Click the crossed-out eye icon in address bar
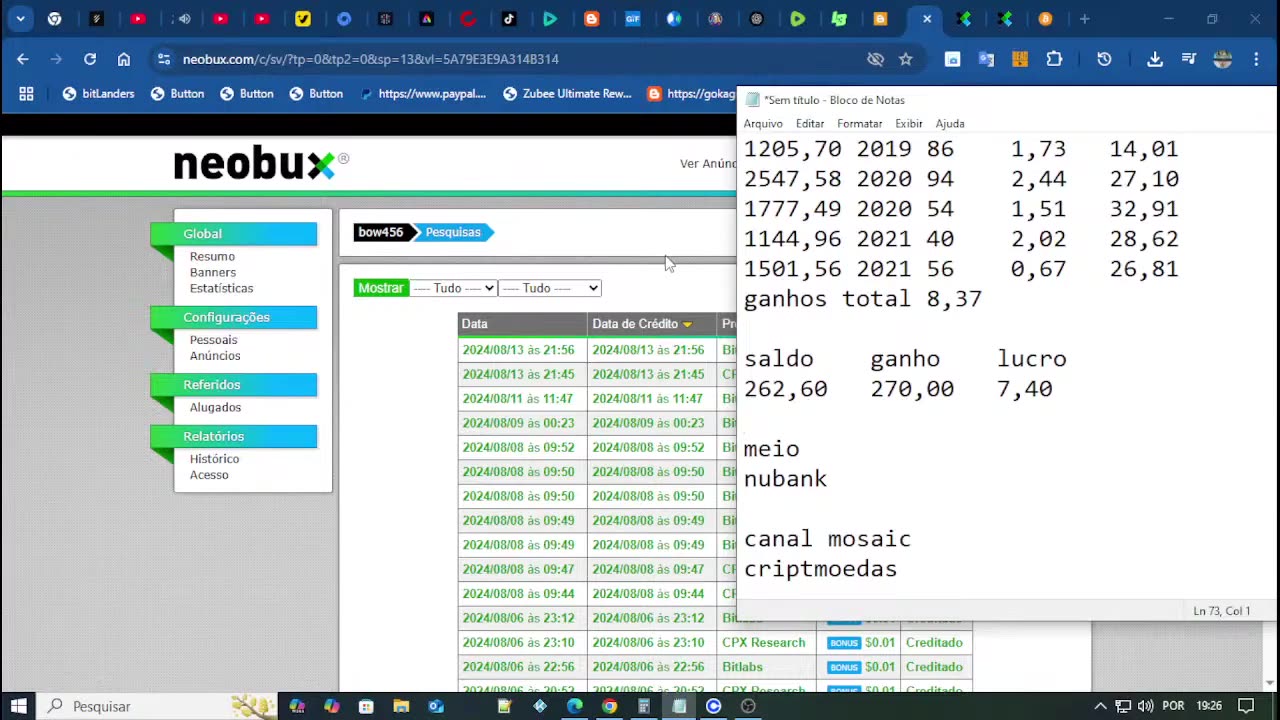 pos(876,59)
